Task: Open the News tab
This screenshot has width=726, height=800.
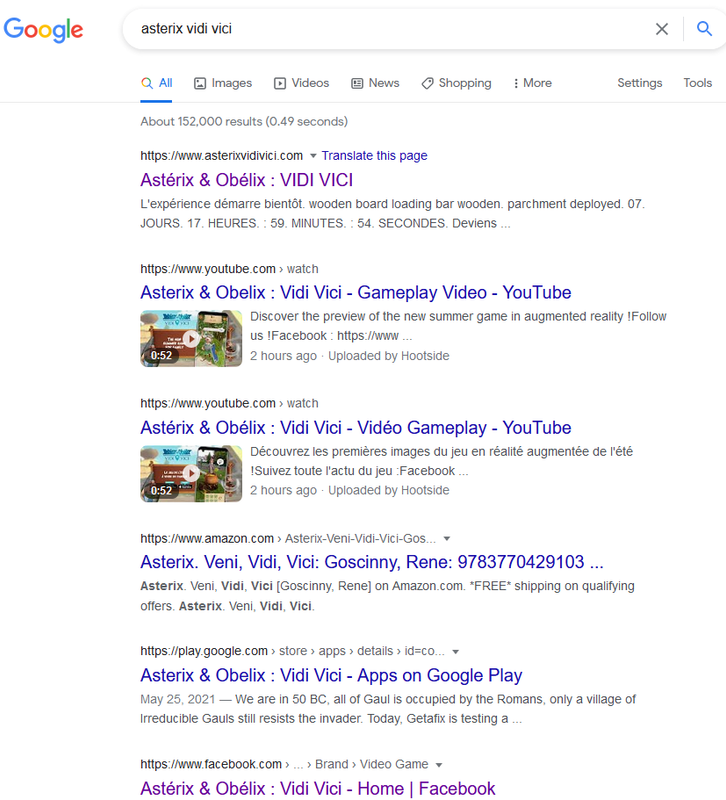Action: coord(375,83)
